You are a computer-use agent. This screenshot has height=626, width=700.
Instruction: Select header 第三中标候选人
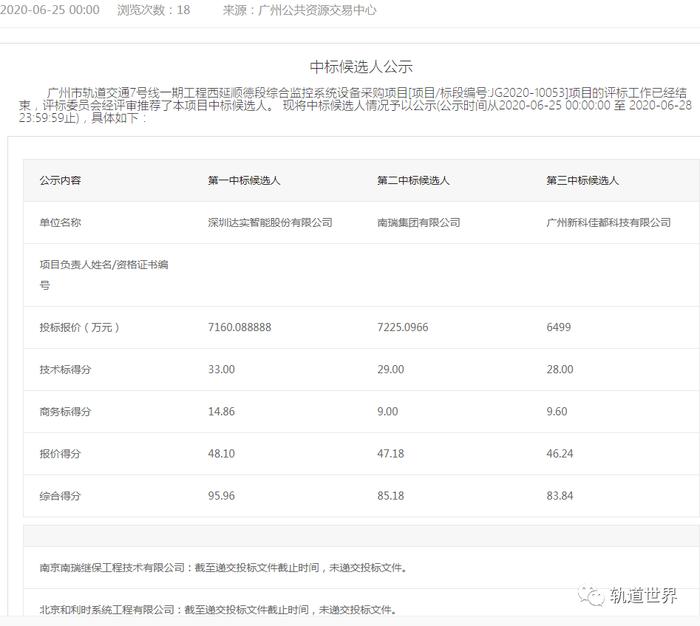click(x=582, y=180)
